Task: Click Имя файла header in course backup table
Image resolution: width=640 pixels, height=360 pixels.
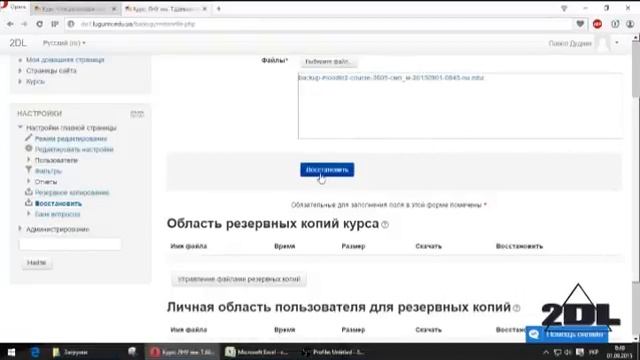Action: 189,246
